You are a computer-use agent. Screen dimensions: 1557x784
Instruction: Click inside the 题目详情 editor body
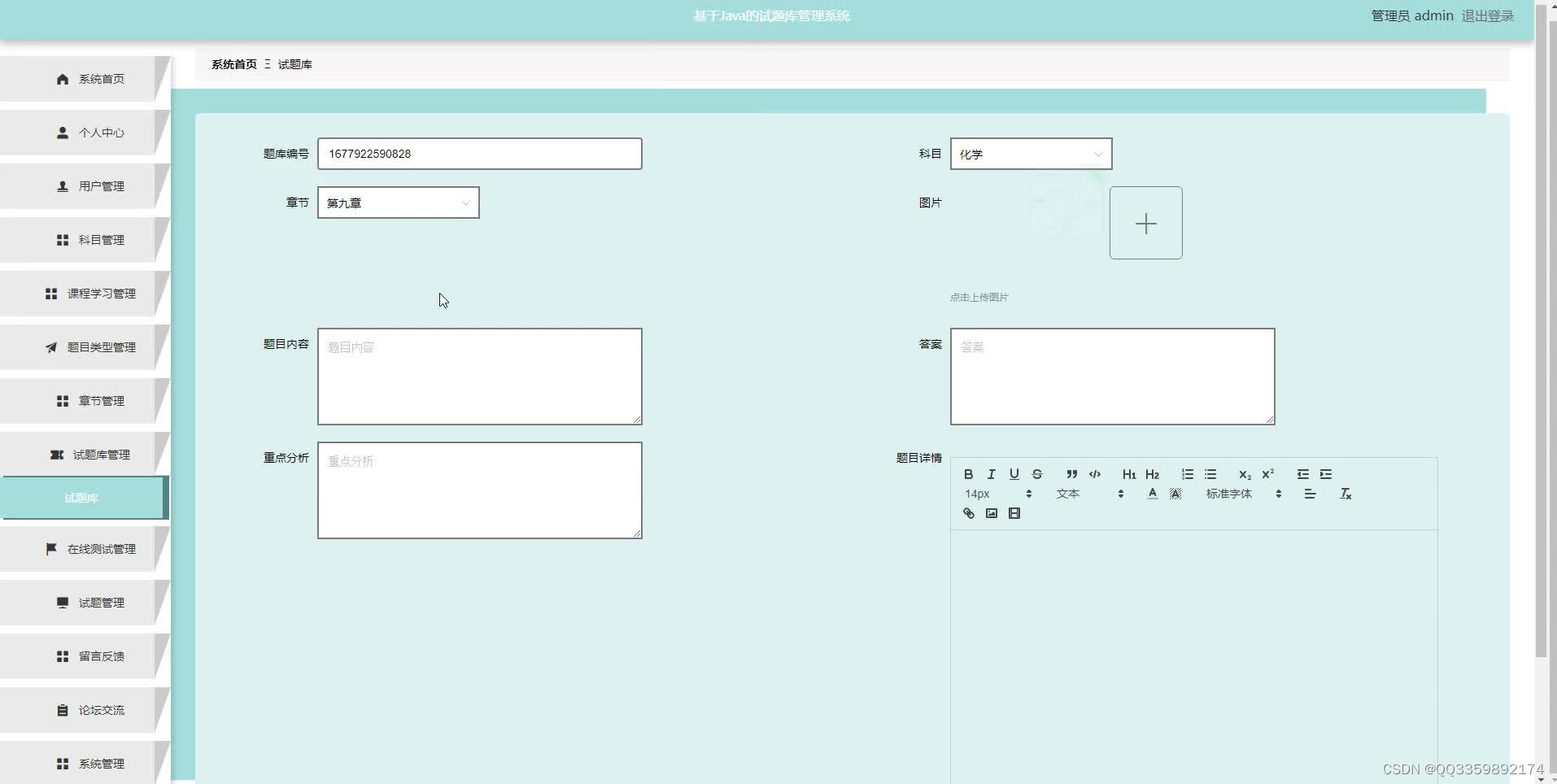1193,657
